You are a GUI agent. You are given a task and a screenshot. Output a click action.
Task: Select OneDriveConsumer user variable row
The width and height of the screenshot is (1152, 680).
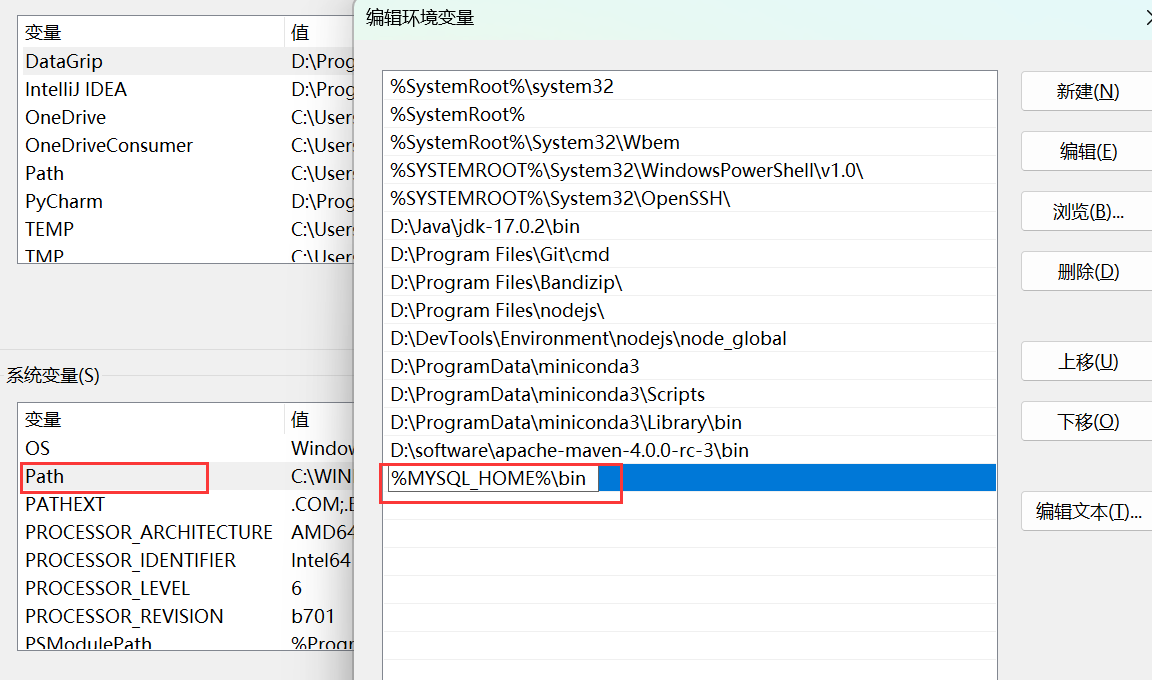click(188, 145)
